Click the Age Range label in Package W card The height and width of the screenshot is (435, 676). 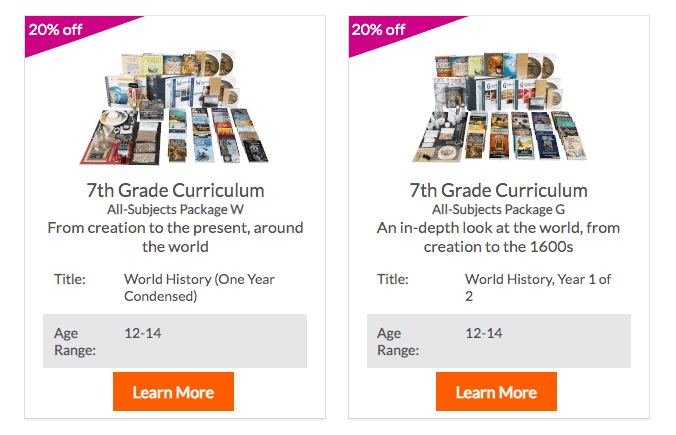click(75, 341)
